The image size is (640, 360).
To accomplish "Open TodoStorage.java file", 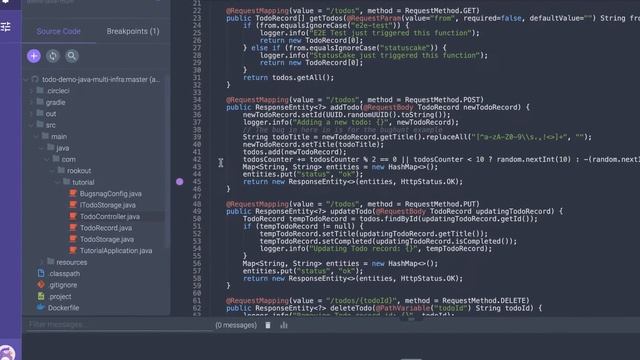I will tap(107, 239).
